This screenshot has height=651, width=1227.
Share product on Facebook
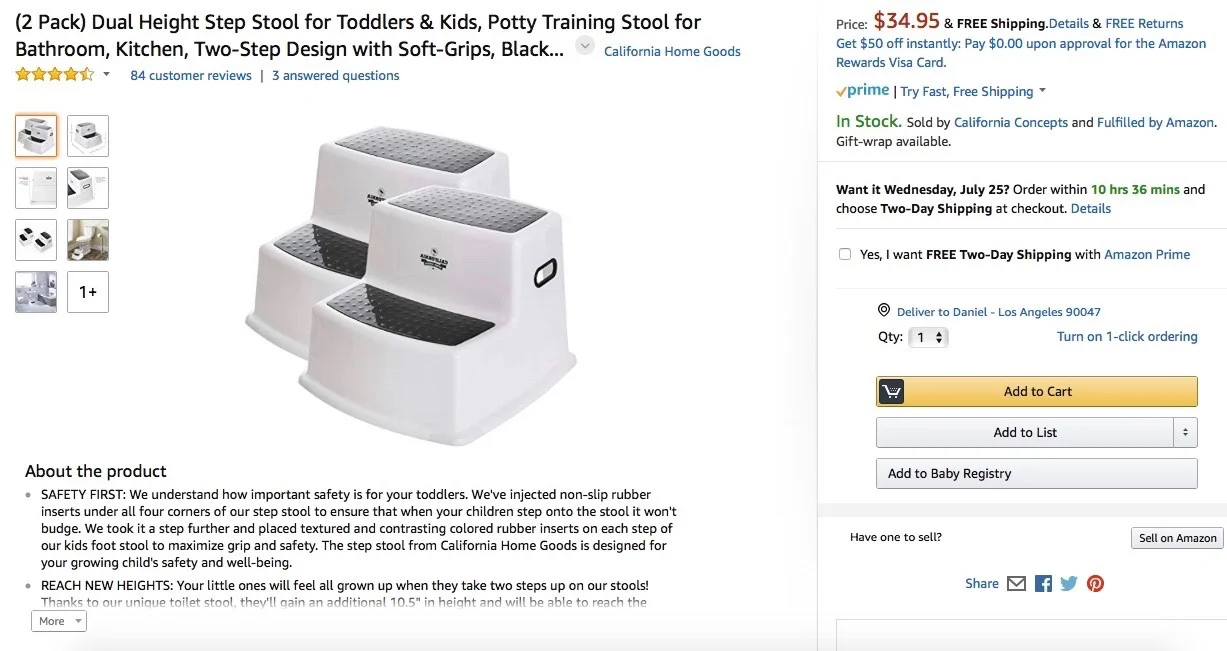tap(1043, 583)
